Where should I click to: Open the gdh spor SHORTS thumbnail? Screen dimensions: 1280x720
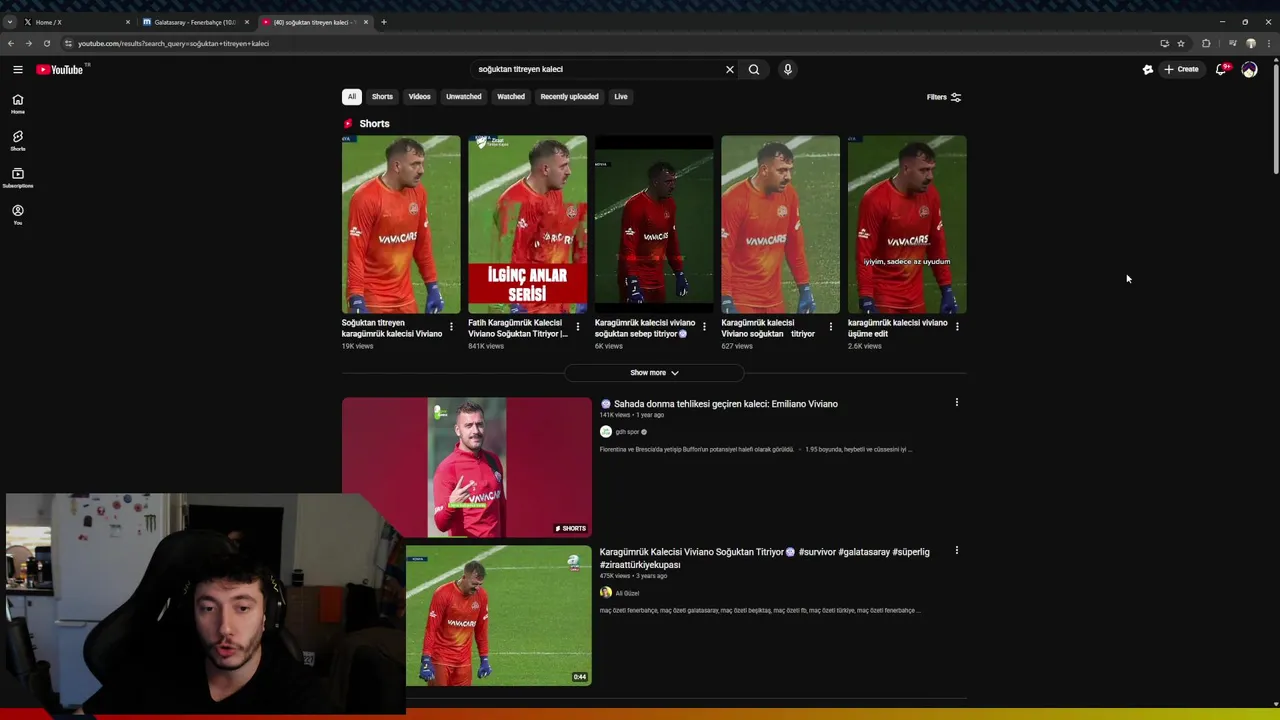[x=467, y=468]
